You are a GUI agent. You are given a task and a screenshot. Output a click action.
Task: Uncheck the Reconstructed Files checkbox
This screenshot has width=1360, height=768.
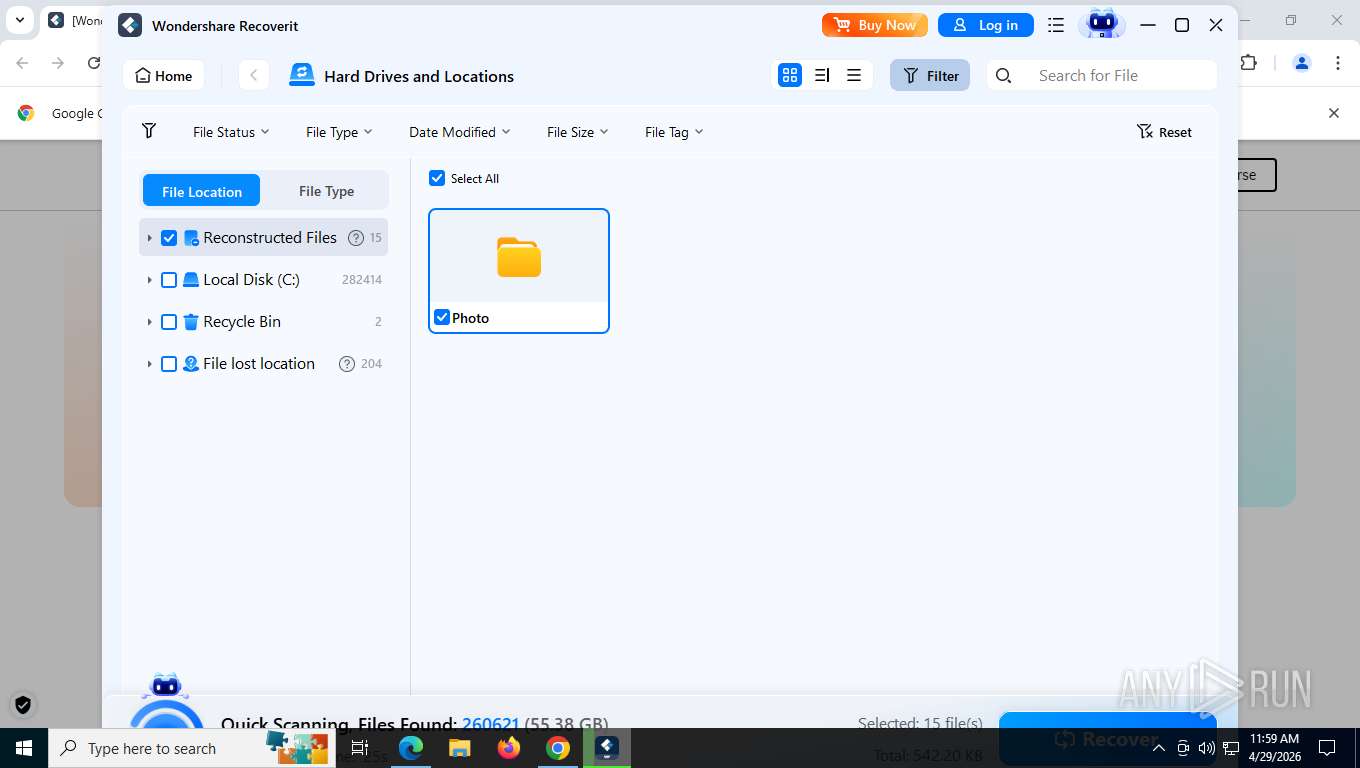pos(169,238)
